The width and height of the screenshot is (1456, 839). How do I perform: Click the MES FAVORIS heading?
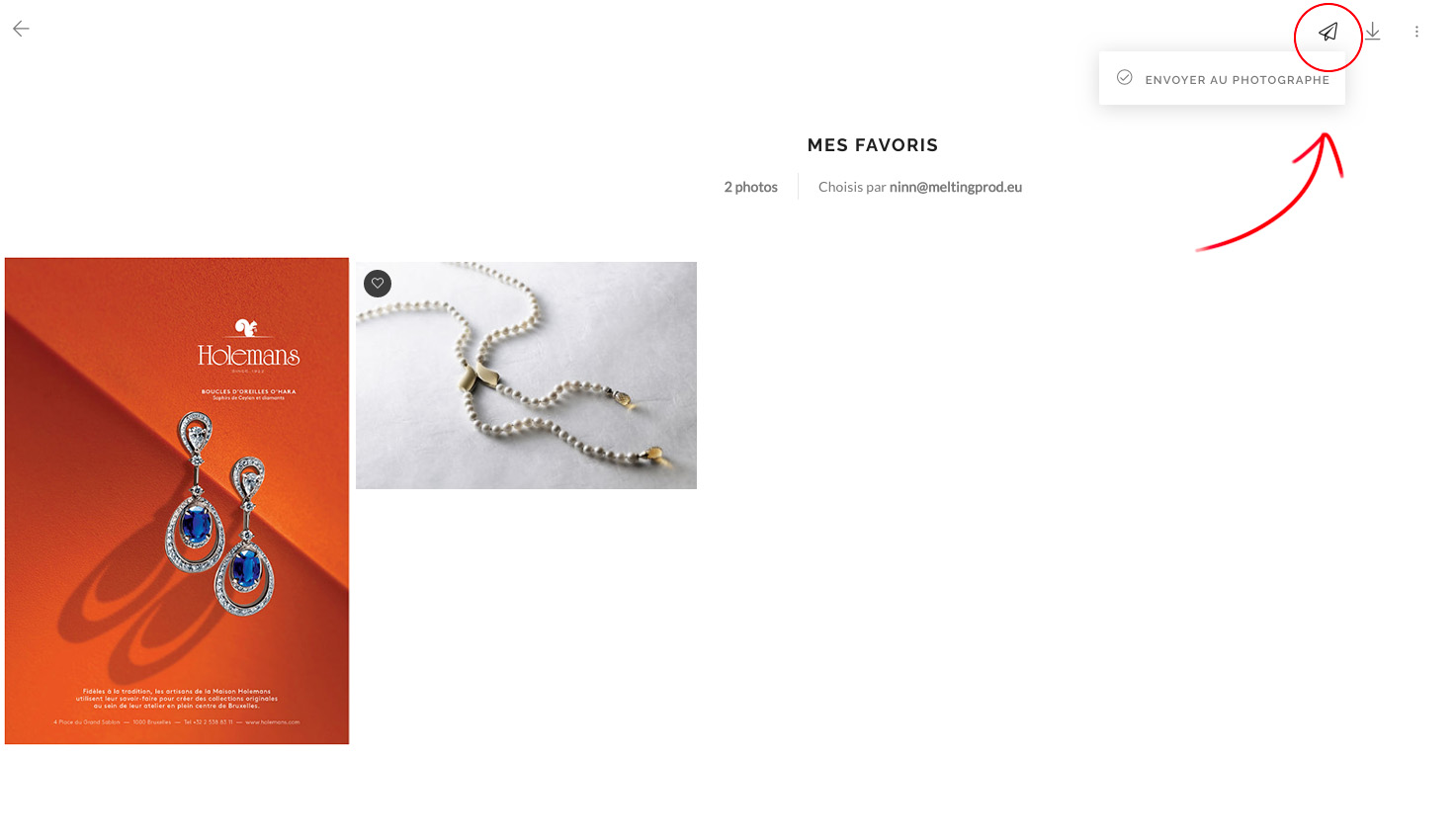tap(873, 145)
